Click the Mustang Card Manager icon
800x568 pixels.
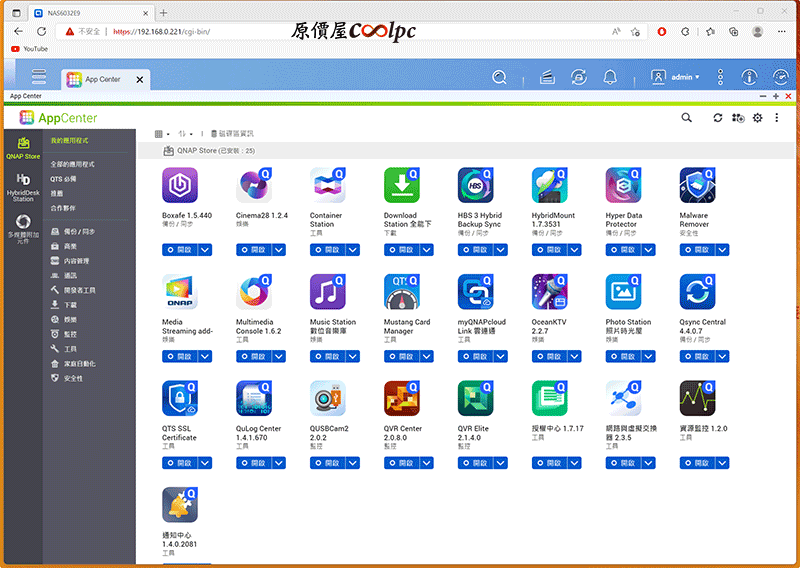tap(402, 292)
